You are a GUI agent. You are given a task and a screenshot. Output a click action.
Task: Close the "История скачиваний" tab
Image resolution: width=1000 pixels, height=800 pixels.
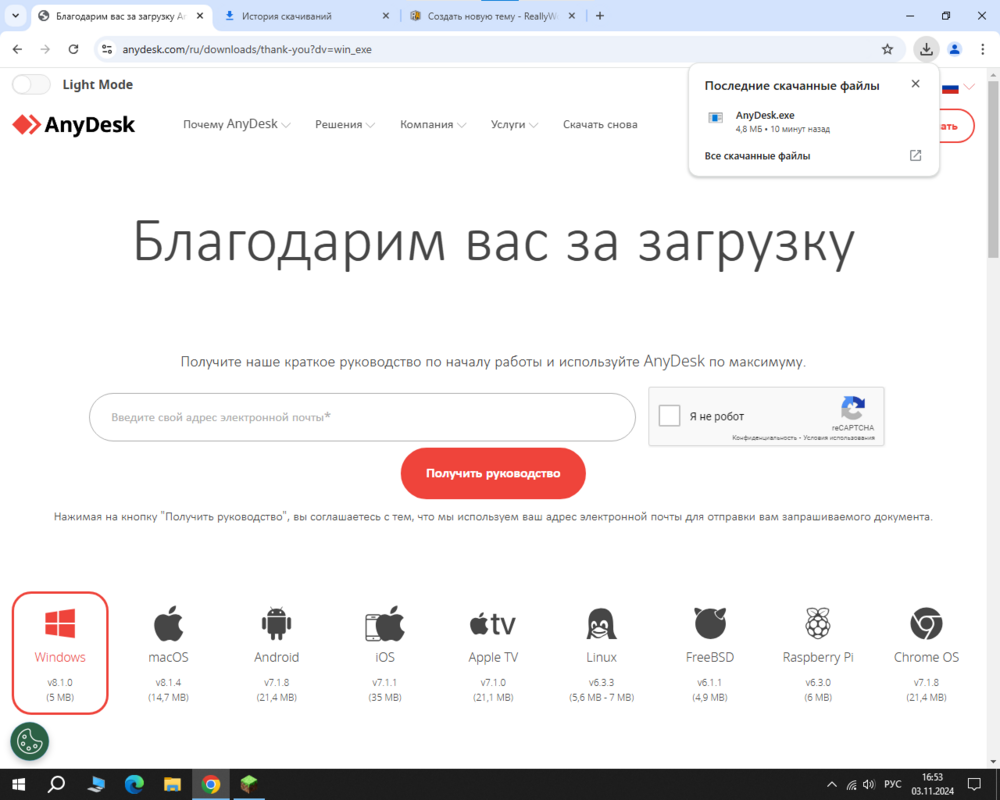pos(385,16)
